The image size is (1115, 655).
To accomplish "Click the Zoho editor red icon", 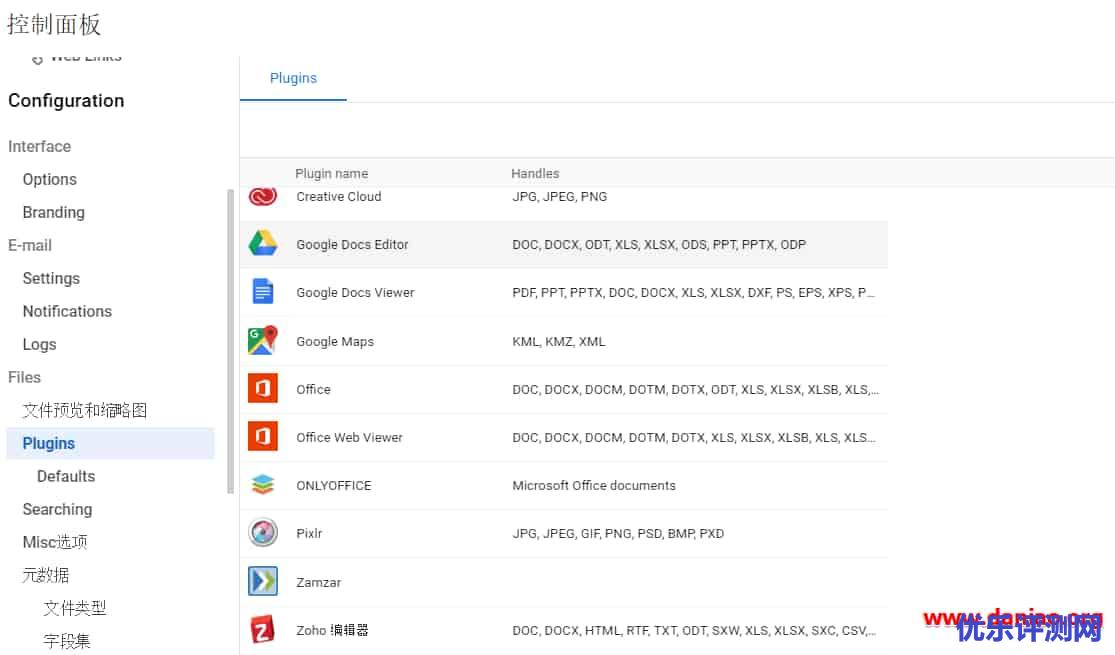I will click(263, 630).
